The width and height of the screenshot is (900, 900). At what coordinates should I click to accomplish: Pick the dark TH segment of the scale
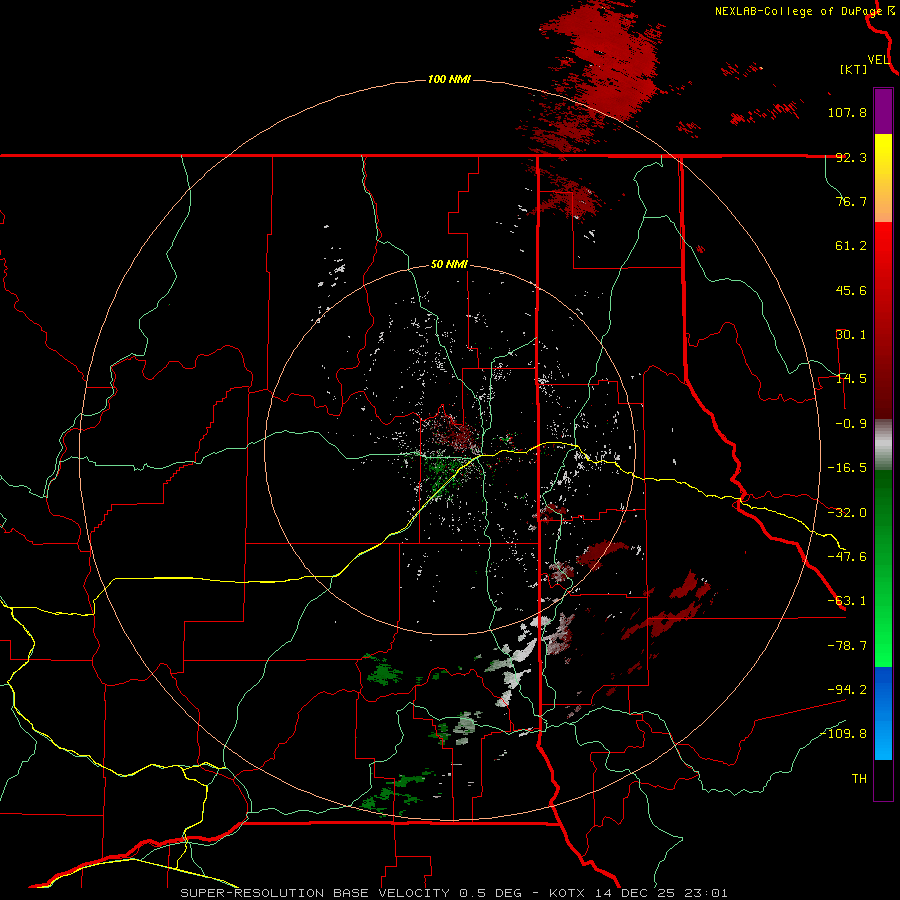[x=883, y=780]
